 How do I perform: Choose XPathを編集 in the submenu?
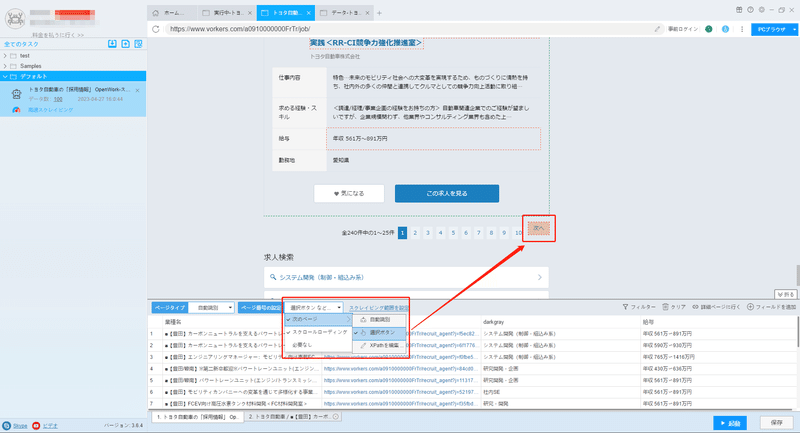click(380, 345)
